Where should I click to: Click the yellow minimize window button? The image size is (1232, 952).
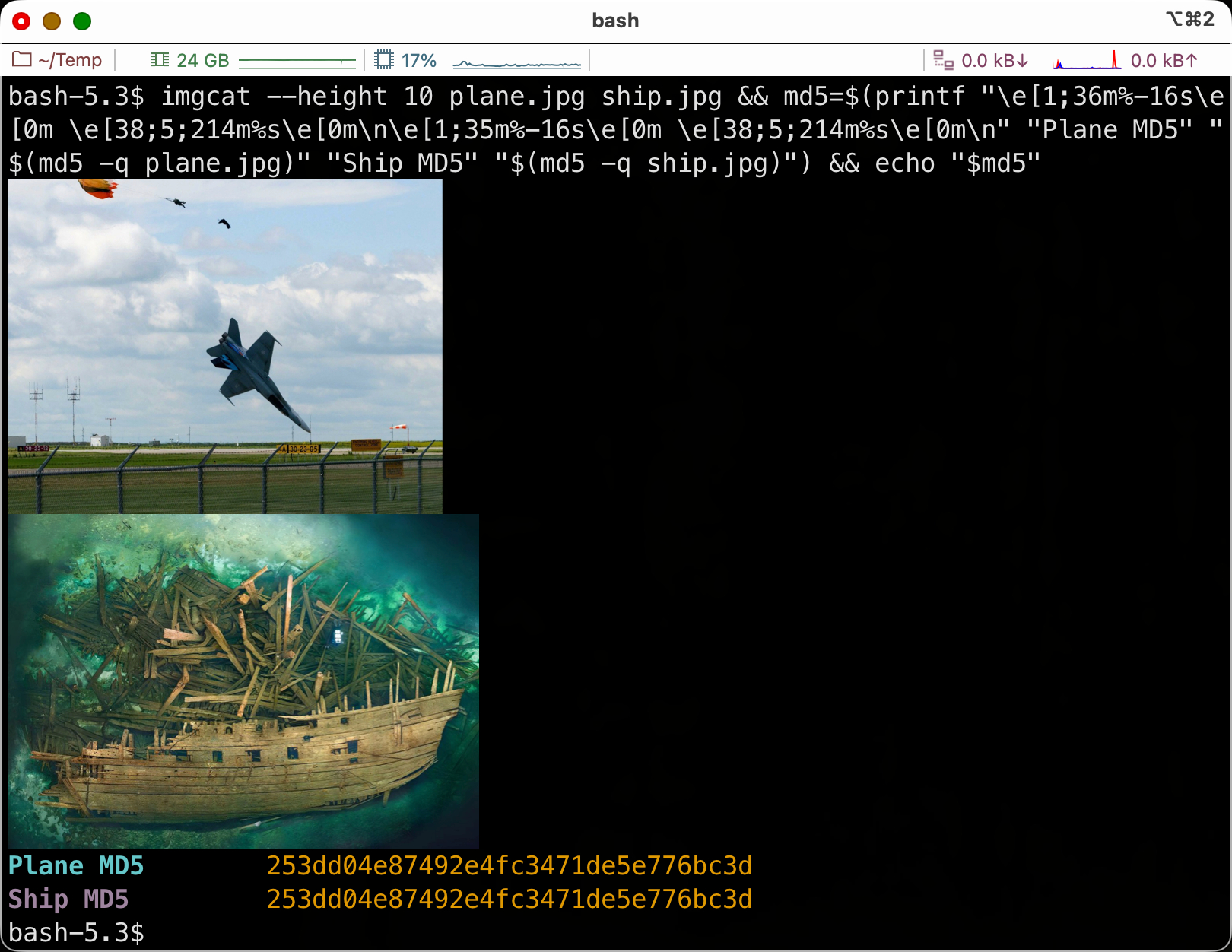pyautogui.click(x=52, y=21)
